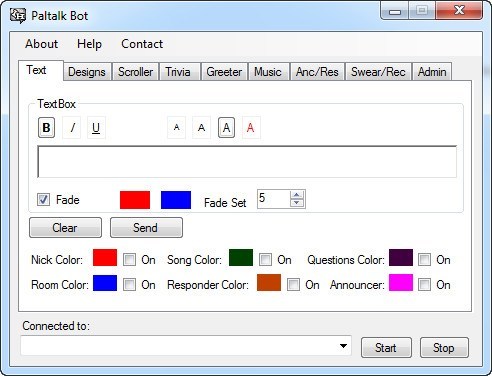The width and height of the screenshot is (492, 376).
Task: Enable the Questions Color On checkbox
Action: pos(424,259)
